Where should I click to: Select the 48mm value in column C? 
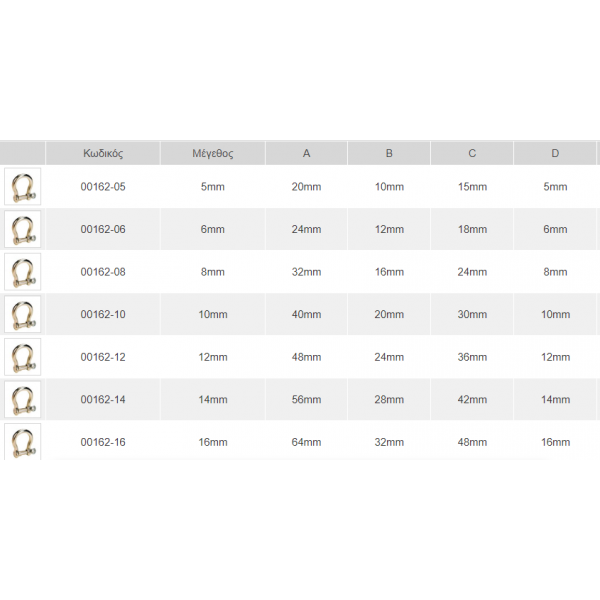[x=472, y=442]
